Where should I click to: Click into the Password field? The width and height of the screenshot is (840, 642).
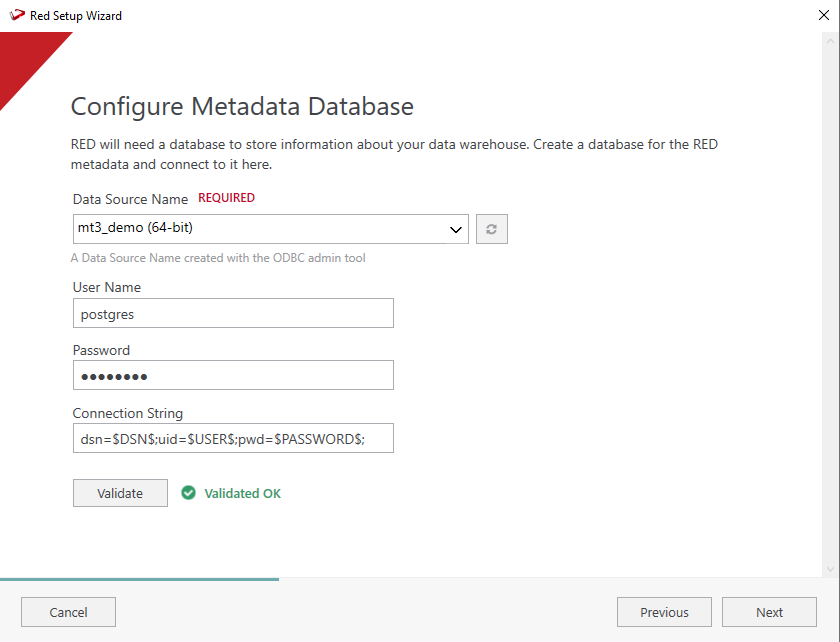coord(233,375)
